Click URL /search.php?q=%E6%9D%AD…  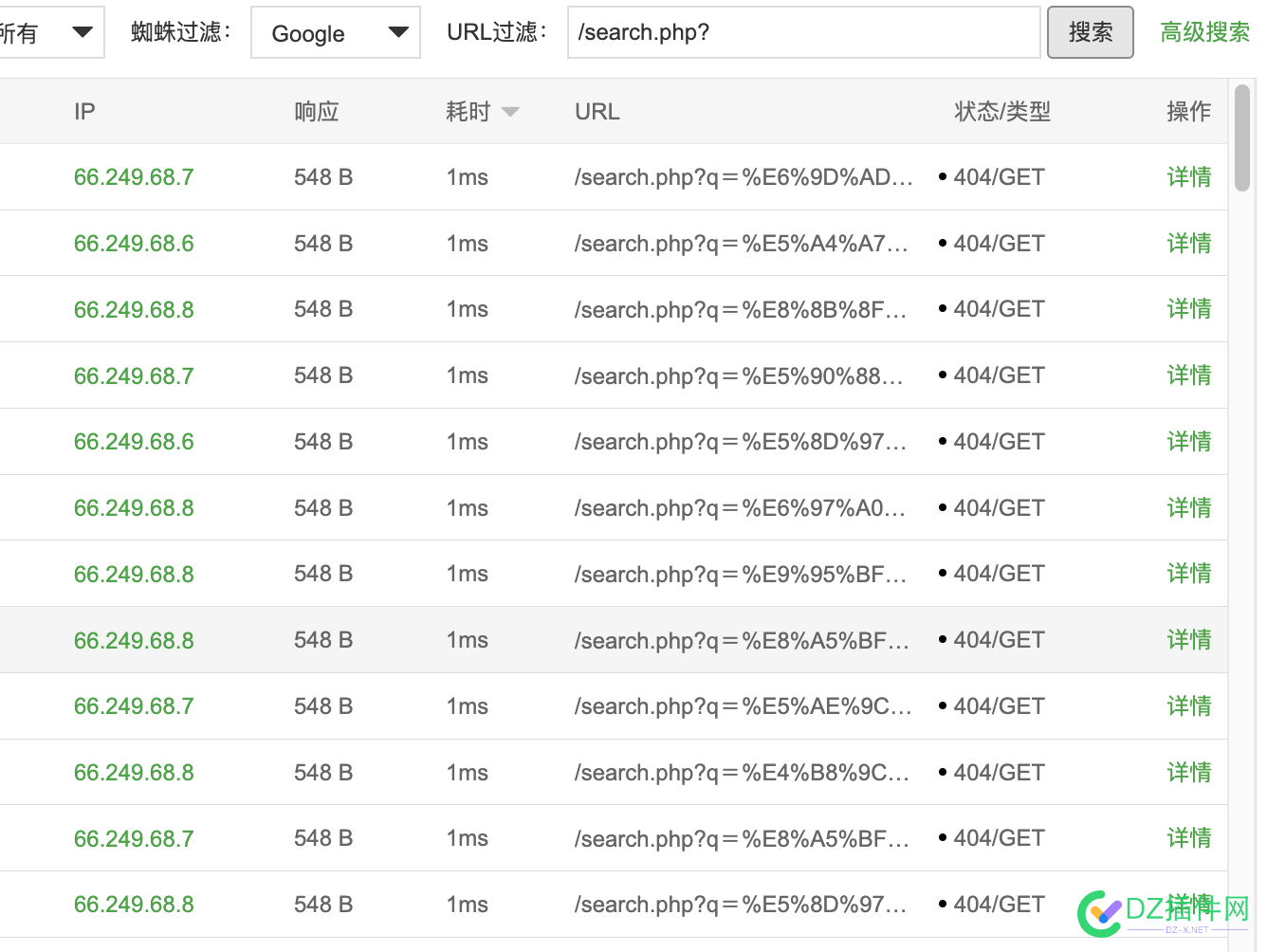pos(744,177)
